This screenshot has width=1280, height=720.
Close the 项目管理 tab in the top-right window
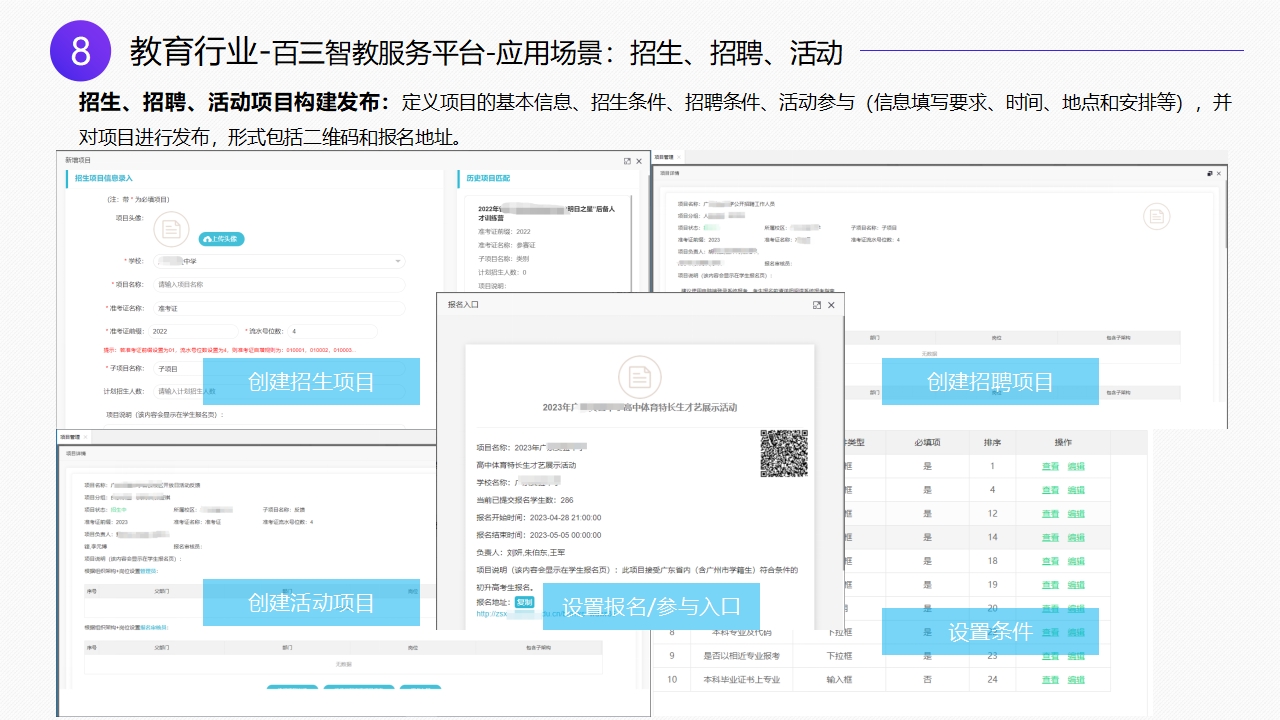click(678, 157)
